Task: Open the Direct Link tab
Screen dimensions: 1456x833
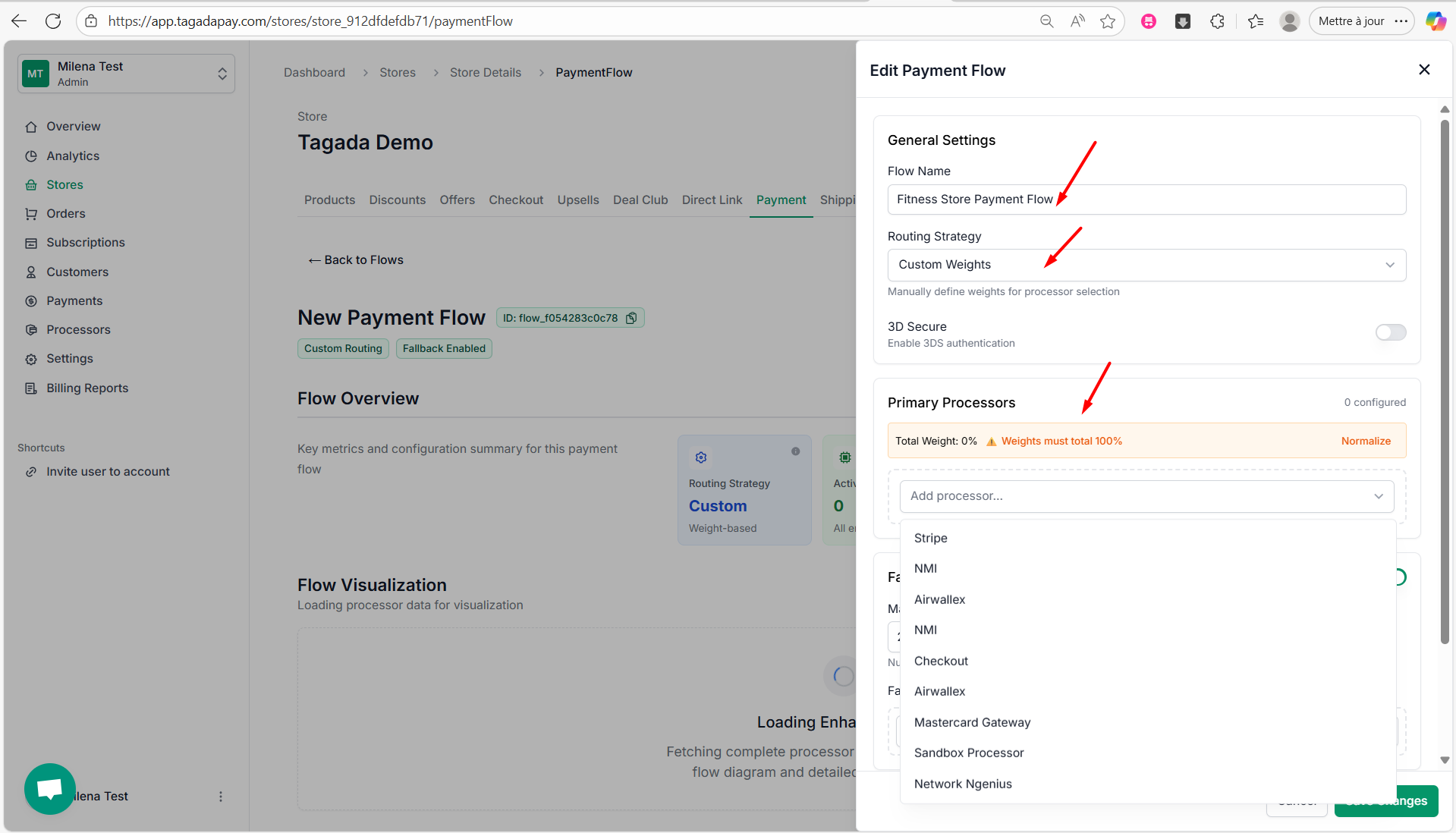Action: pyautogui.click(x=712, y=200)
